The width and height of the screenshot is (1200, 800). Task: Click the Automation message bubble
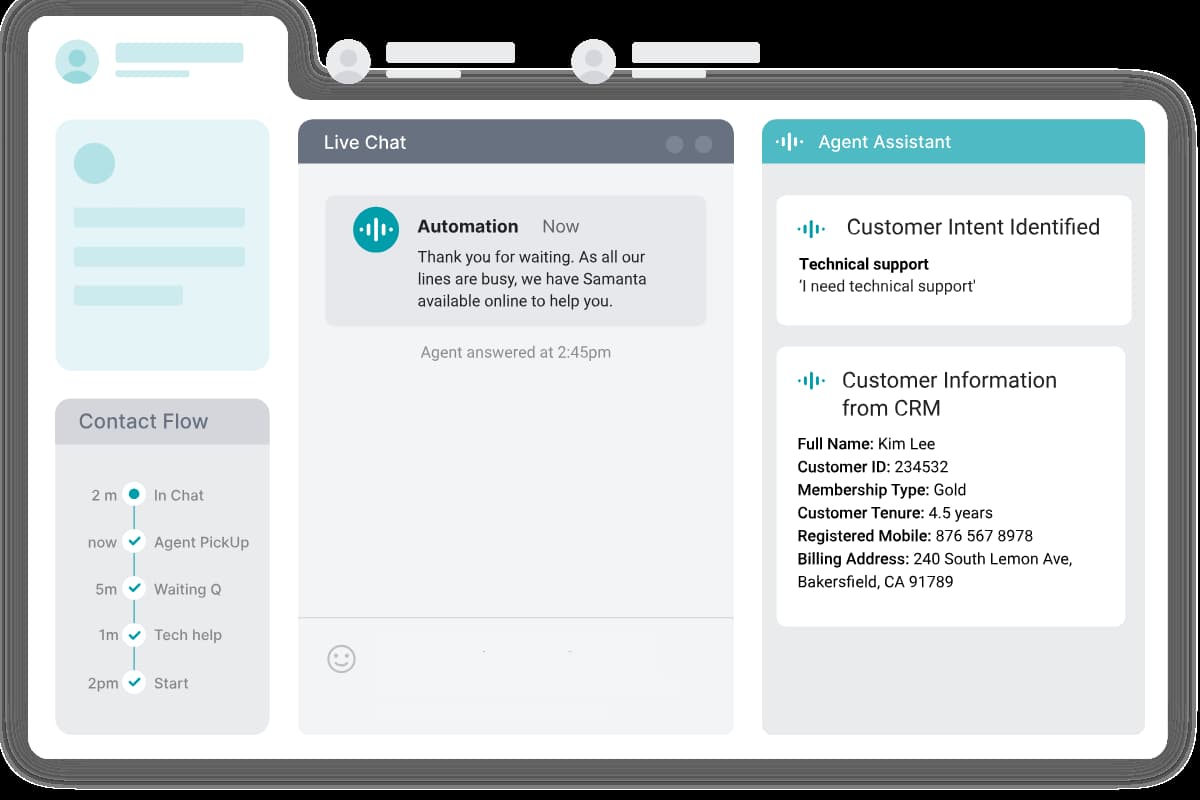[x=515, y=260]
